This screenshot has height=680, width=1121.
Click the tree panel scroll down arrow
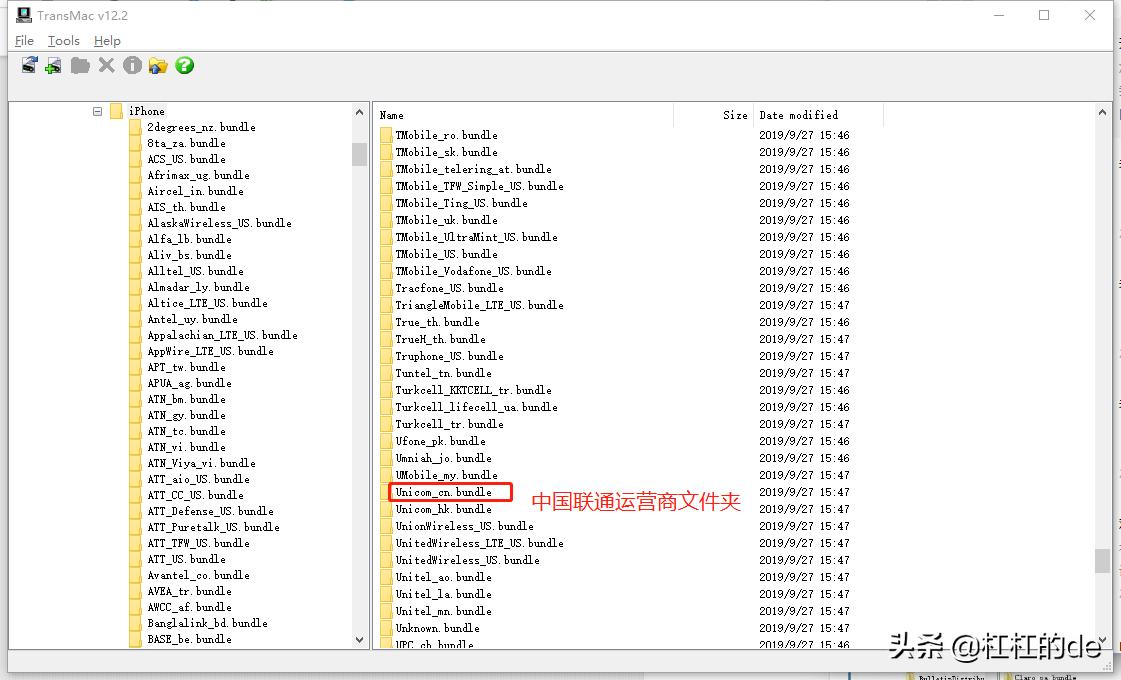coord(359,640)
